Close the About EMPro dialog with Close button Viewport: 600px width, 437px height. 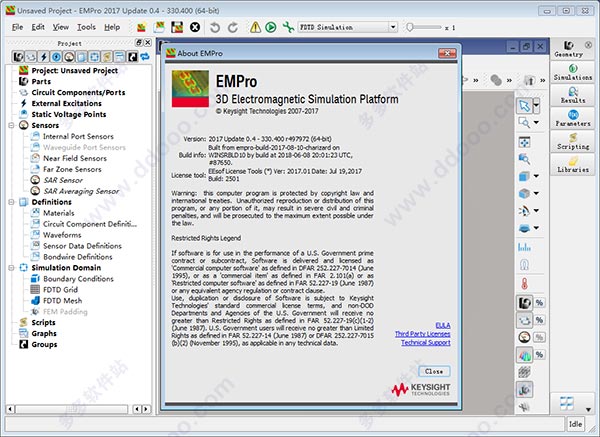[434, 371]
